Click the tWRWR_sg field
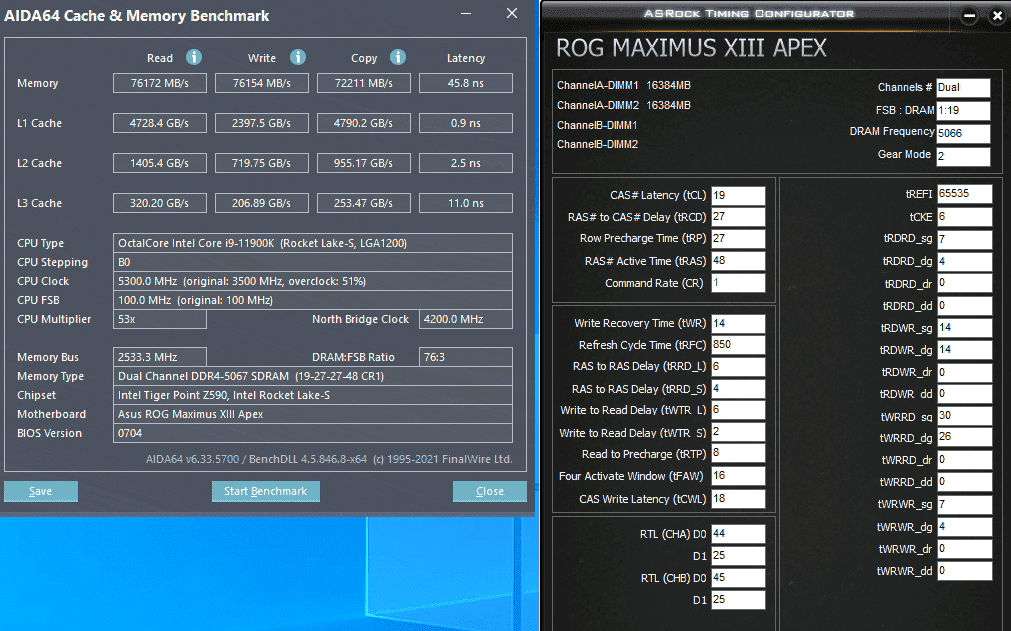Image resolution: width=1011 pixels, height=631 pixels. (964, 504)
